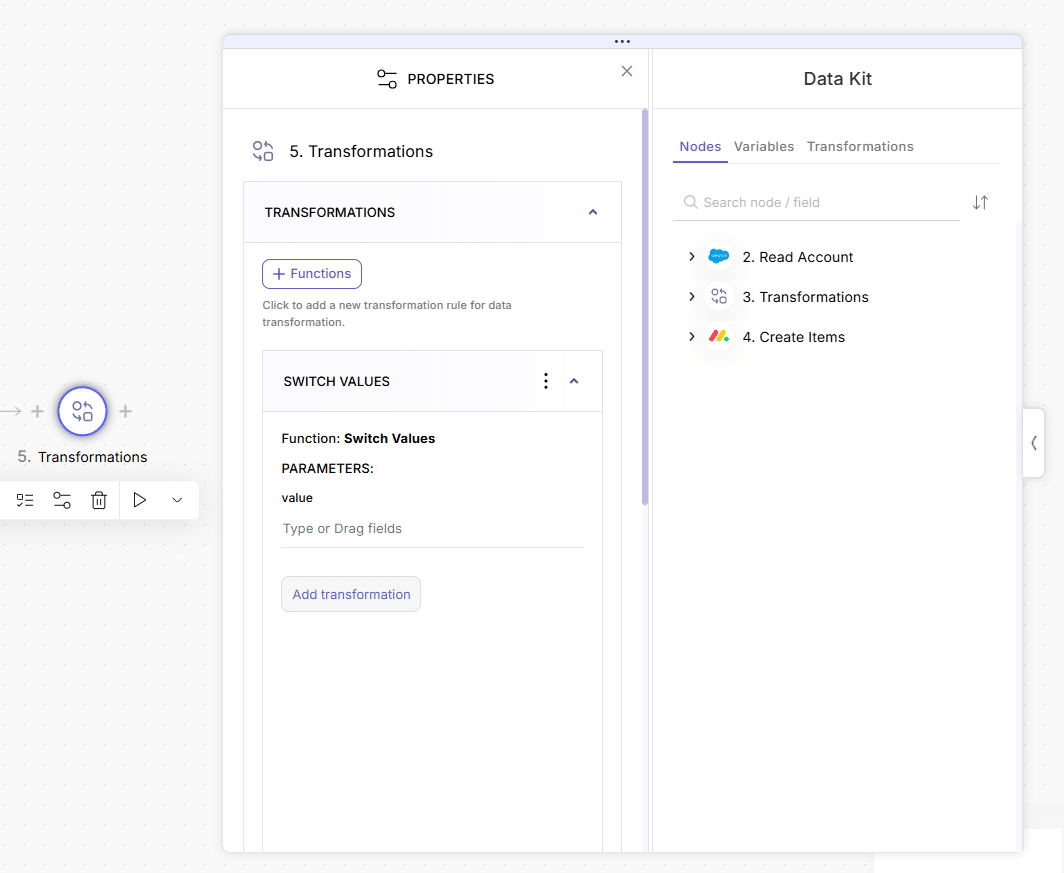The image size is (1064, 873).
Task: Click the 'Data Kit' panel heading
Action: (x=837, y=79)
